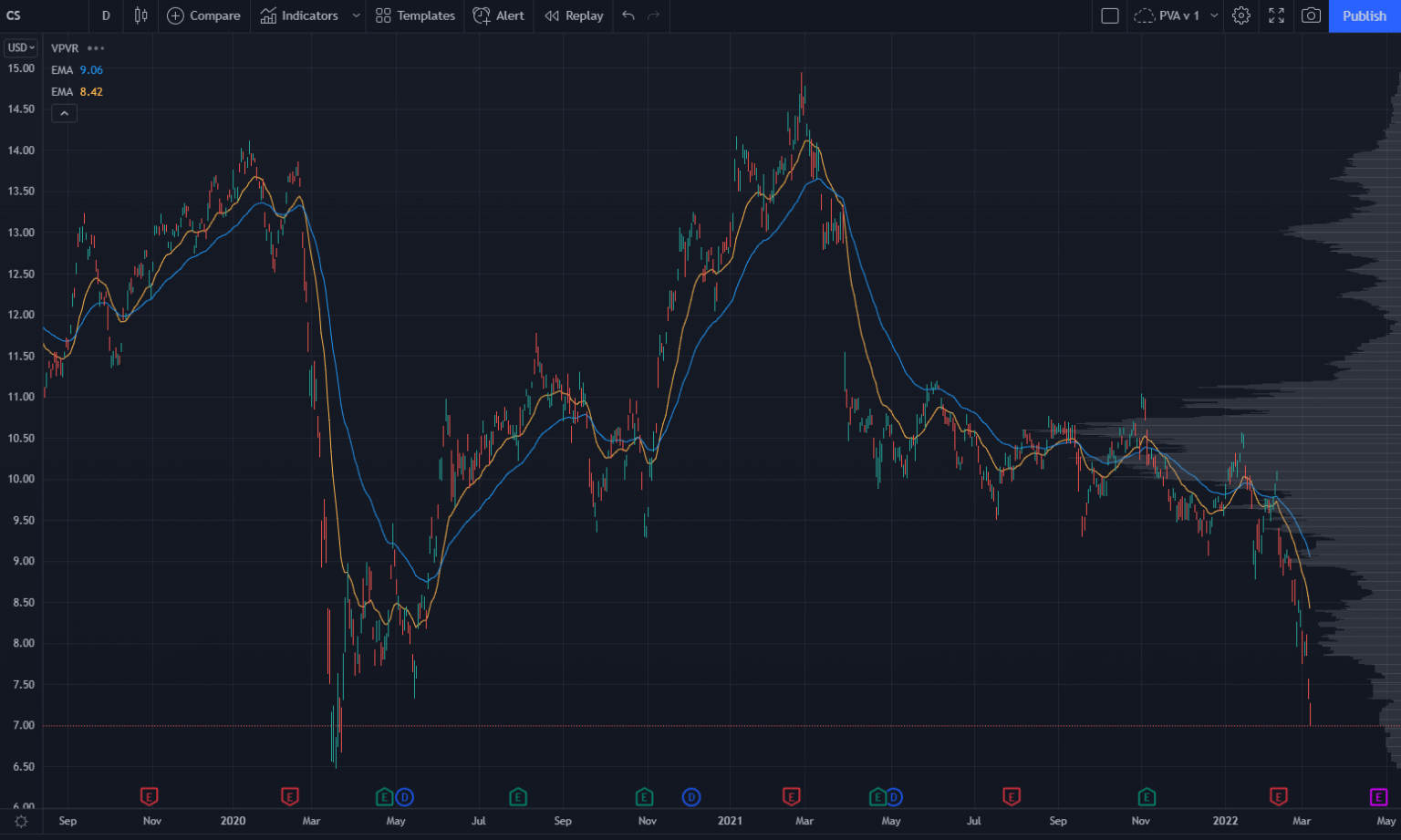Image resolution: width=1401 pixels, height=840 pixels.
Task: Open the select layout square icon
Action: (x=1110, y=16)
